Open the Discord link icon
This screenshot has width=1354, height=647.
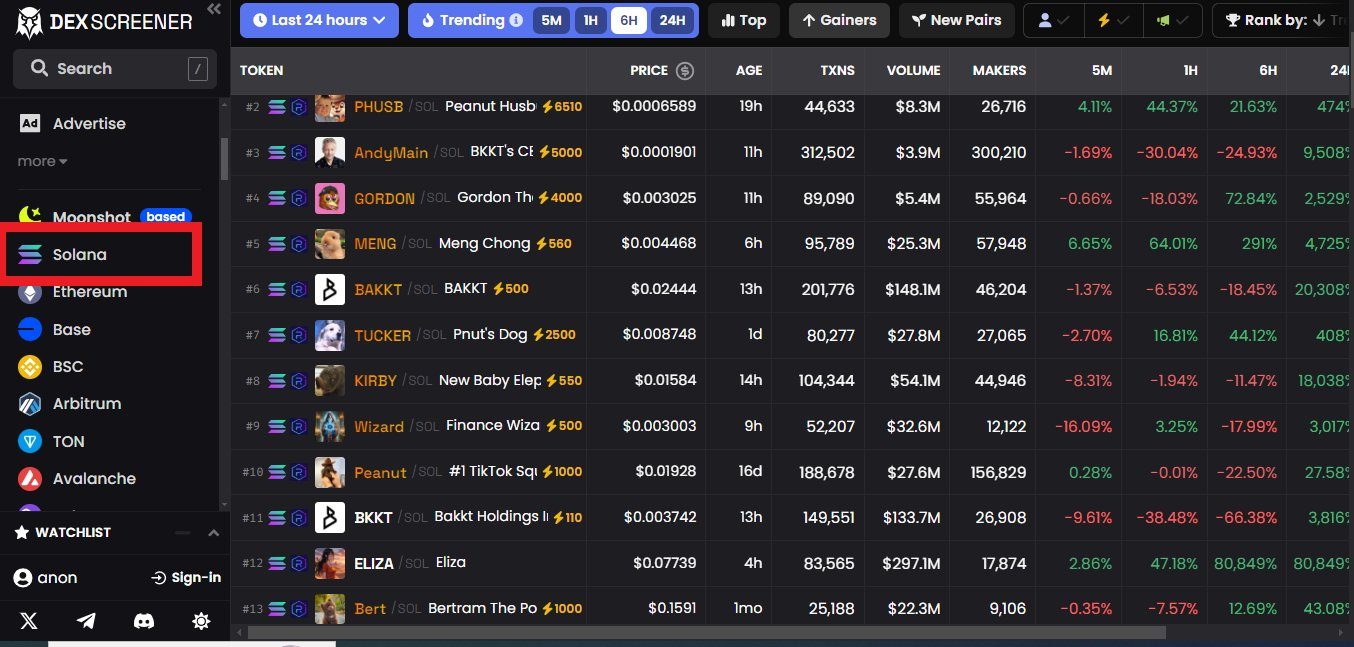coord(144,621)
